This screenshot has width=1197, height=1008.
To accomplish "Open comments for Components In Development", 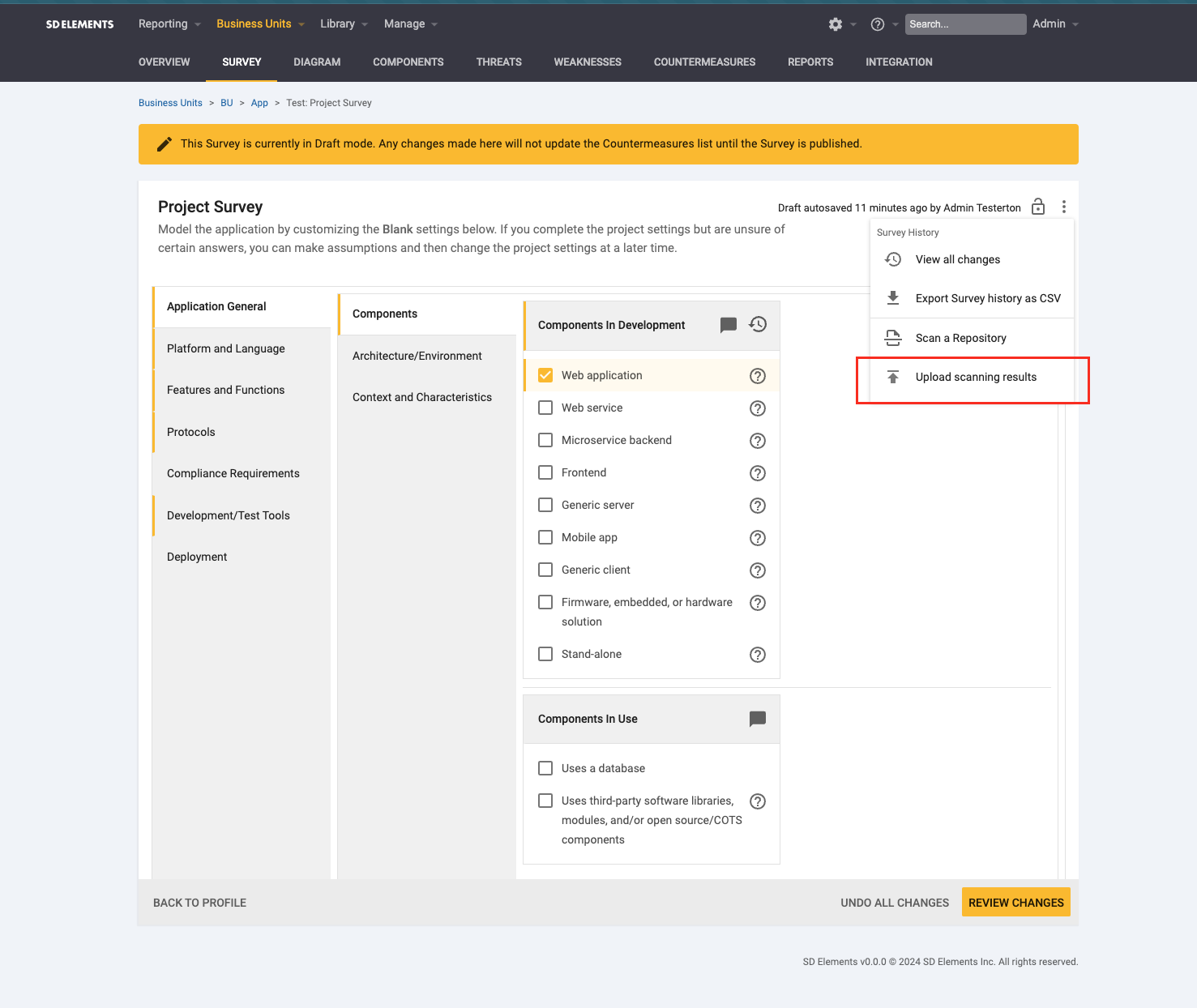I will (729, 325).
